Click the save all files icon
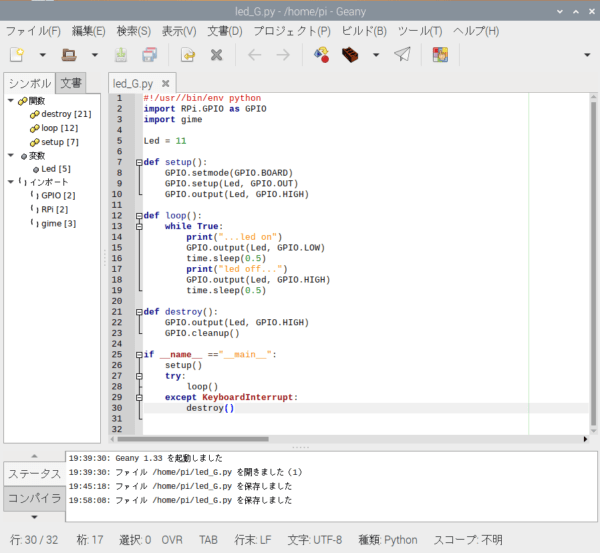 (149, 55)
